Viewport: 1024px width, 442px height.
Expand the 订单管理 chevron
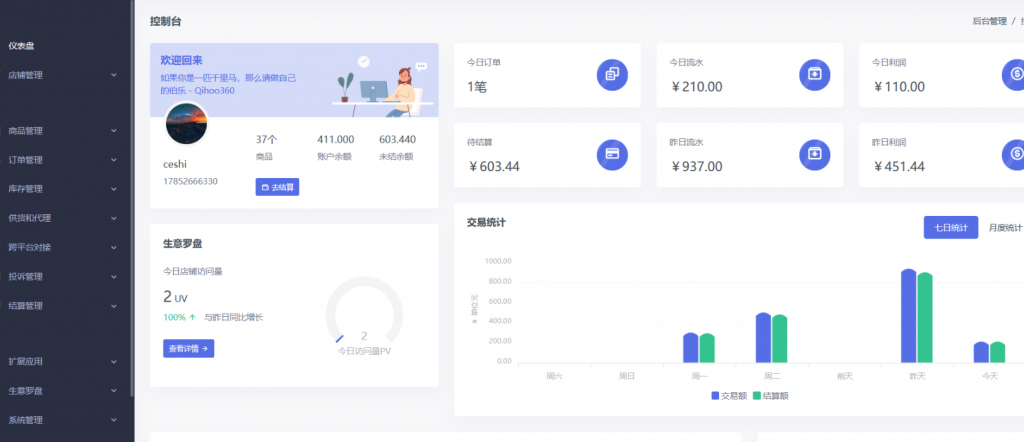tap(114, 160)
